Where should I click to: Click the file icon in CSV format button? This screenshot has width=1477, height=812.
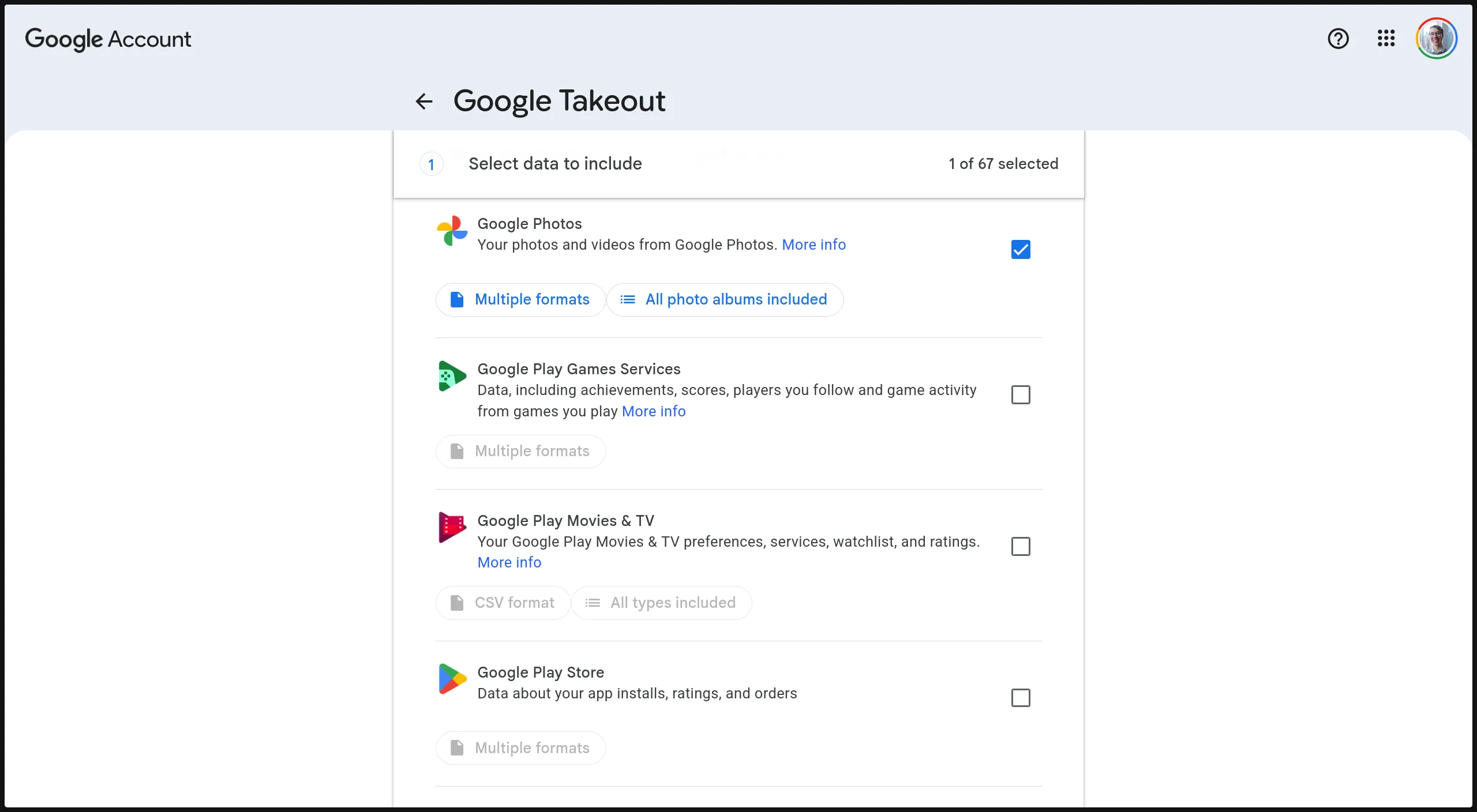(x=457, y=603)
